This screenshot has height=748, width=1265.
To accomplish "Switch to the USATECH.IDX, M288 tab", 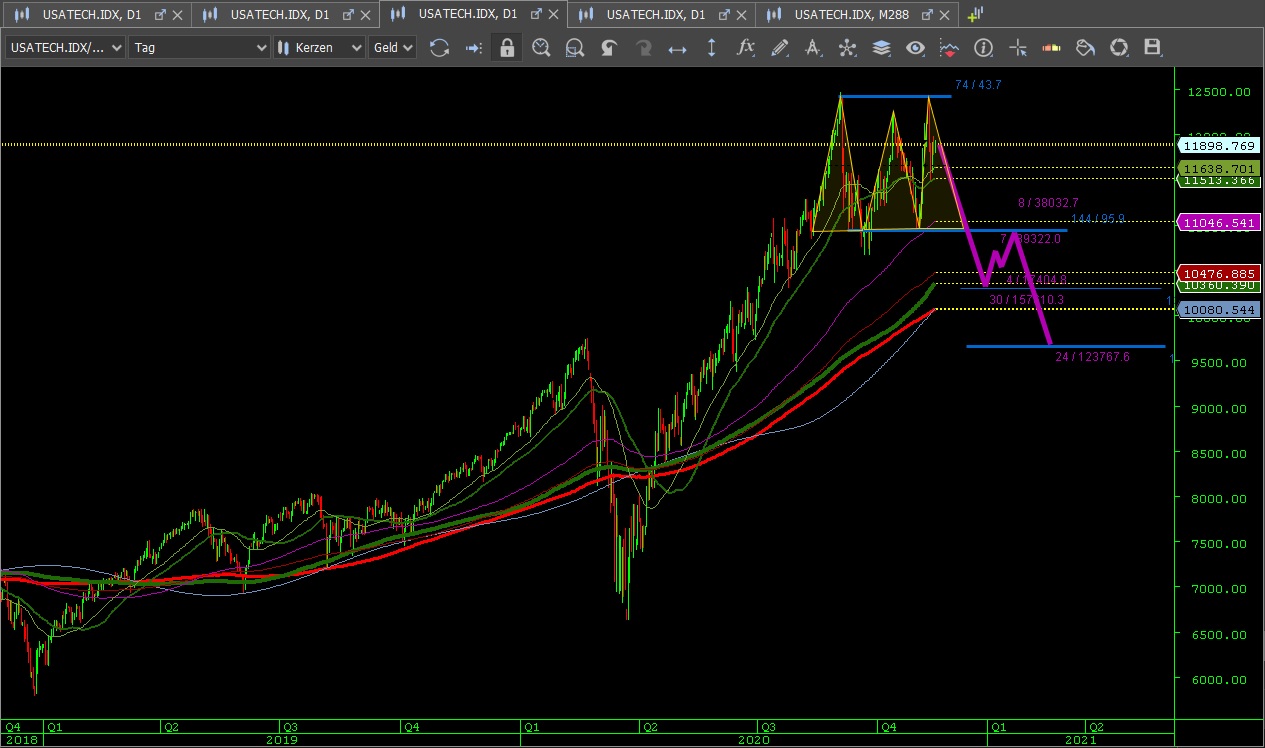I will [850, 14].
